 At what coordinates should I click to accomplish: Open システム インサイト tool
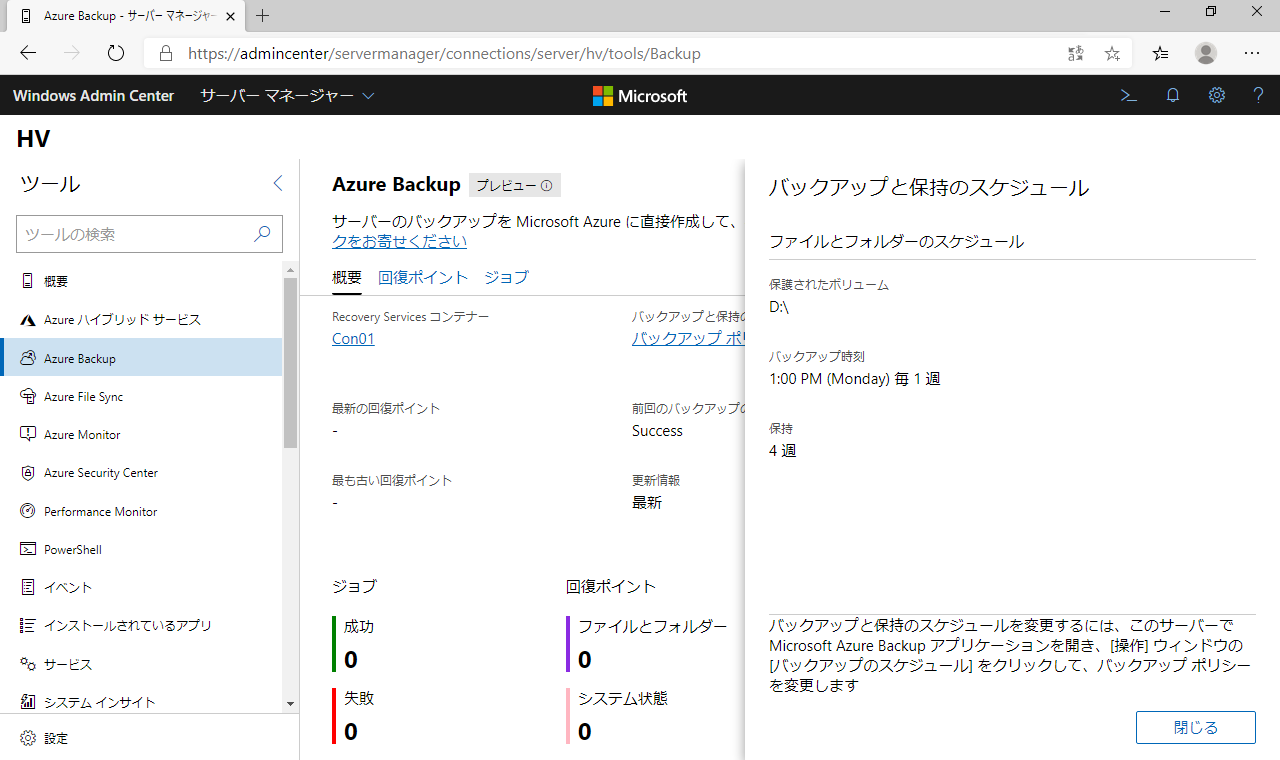[142, 703]
